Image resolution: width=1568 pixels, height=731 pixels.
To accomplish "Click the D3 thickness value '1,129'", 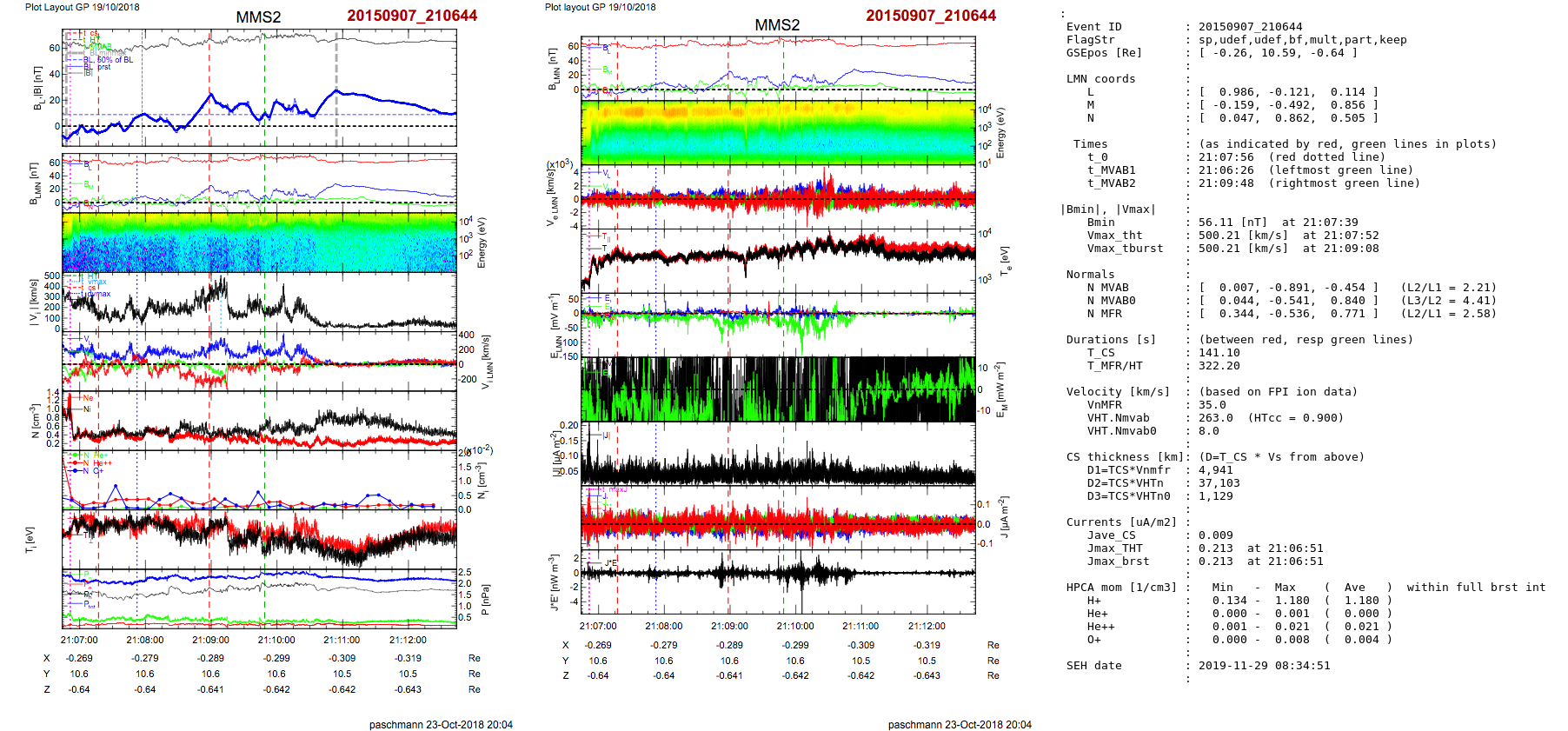I will point(1216,496).
